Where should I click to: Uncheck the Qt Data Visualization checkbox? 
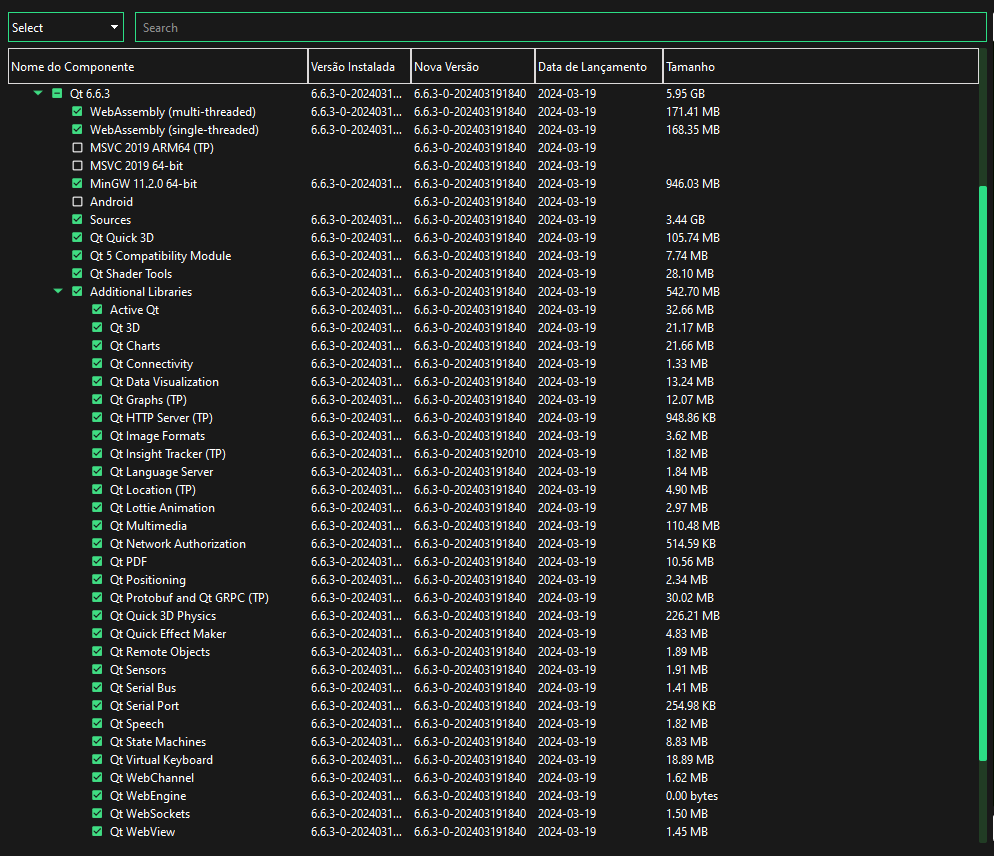coord(97,382)
